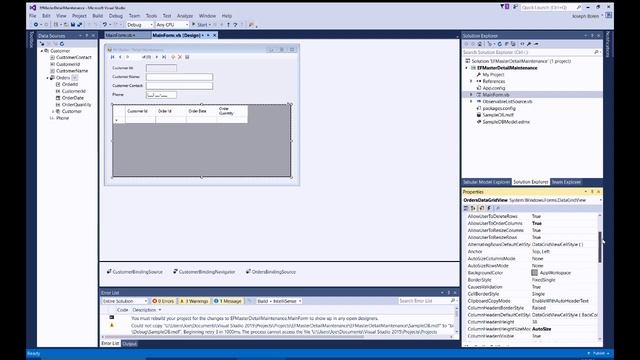Open the File menu
This screenshot has height=360, width=640.
tap(33, 16)
